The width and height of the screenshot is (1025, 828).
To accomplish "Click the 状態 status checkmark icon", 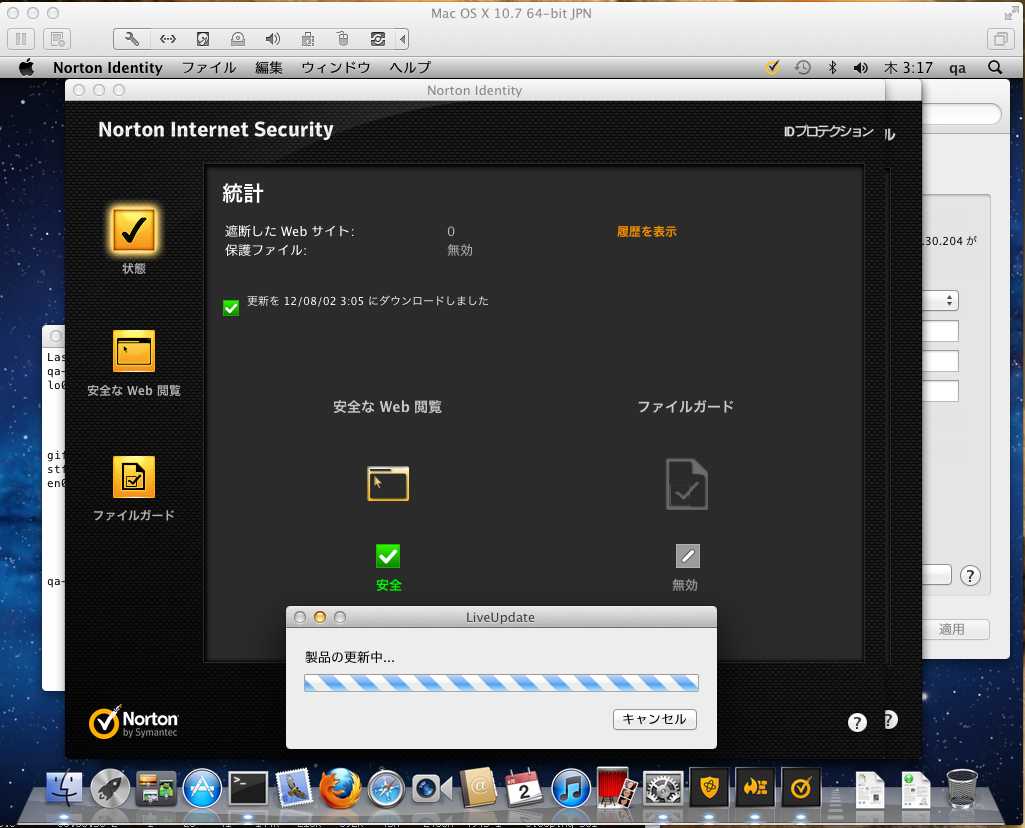I will (x=133, y=230).
